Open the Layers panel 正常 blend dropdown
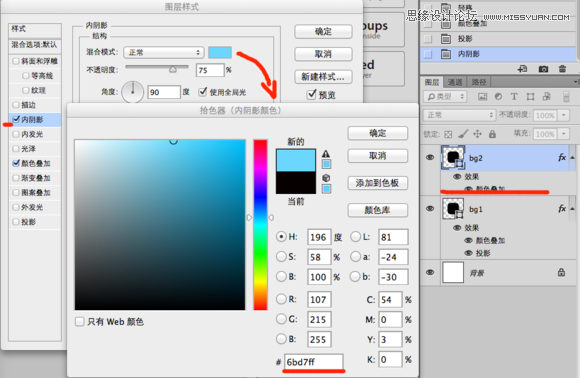The width and height of the screenshot is (580, 378). [x=459, y=115]
